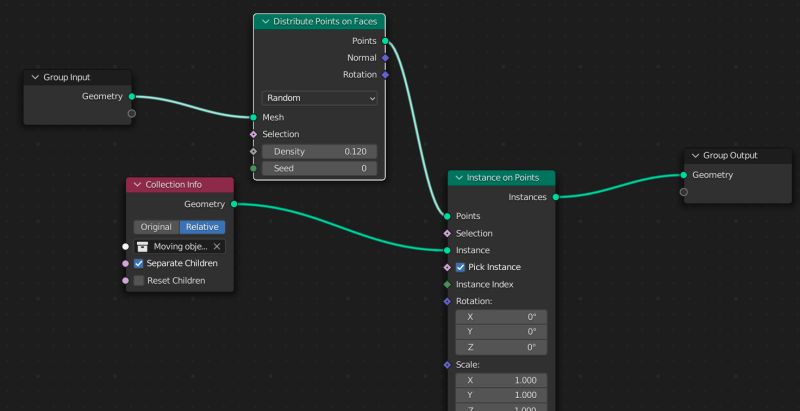Toggle the Reset Children checkbox

tap(138, 280)
